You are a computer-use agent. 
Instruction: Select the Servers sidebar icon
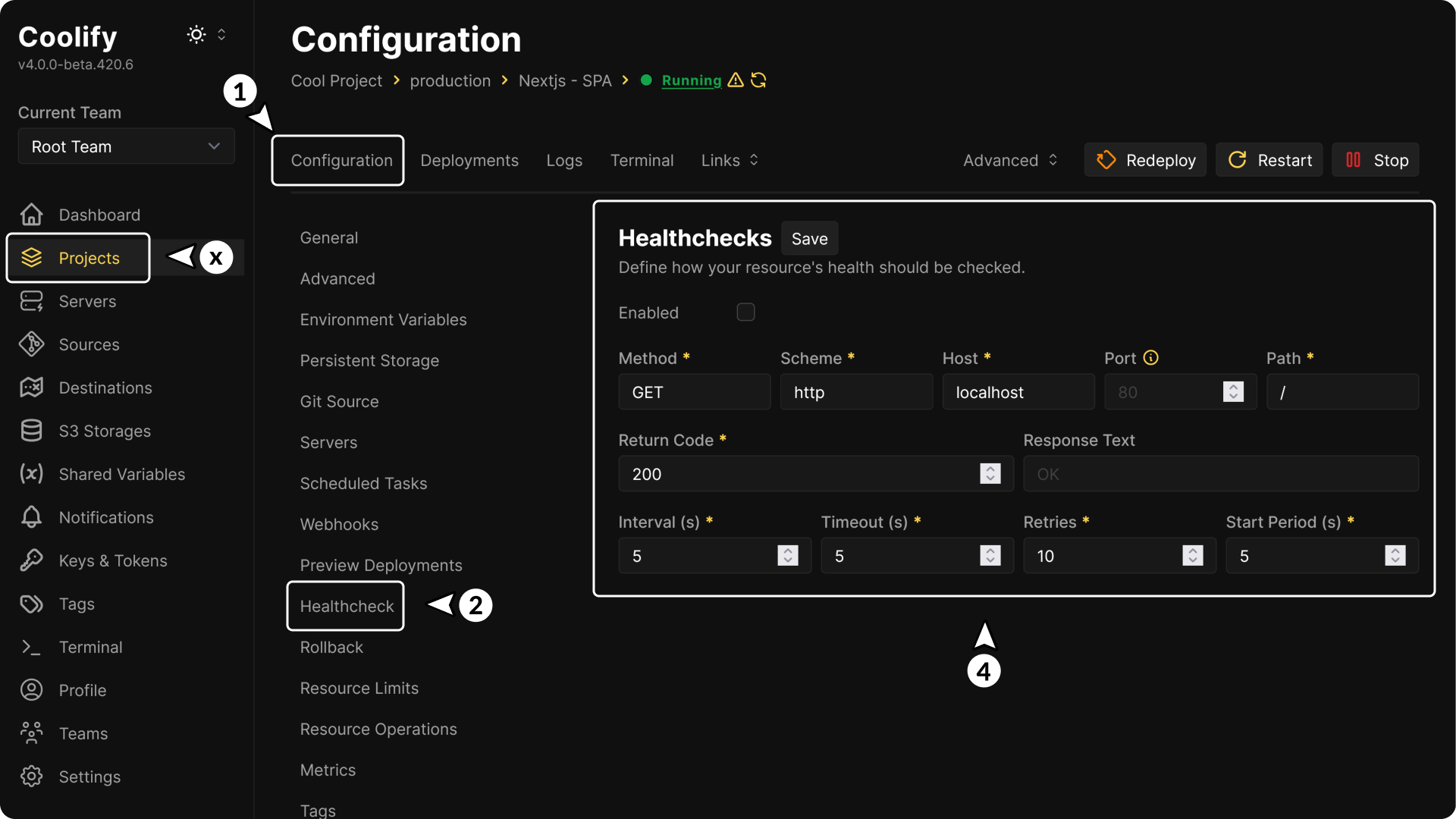tap(31, 300)
